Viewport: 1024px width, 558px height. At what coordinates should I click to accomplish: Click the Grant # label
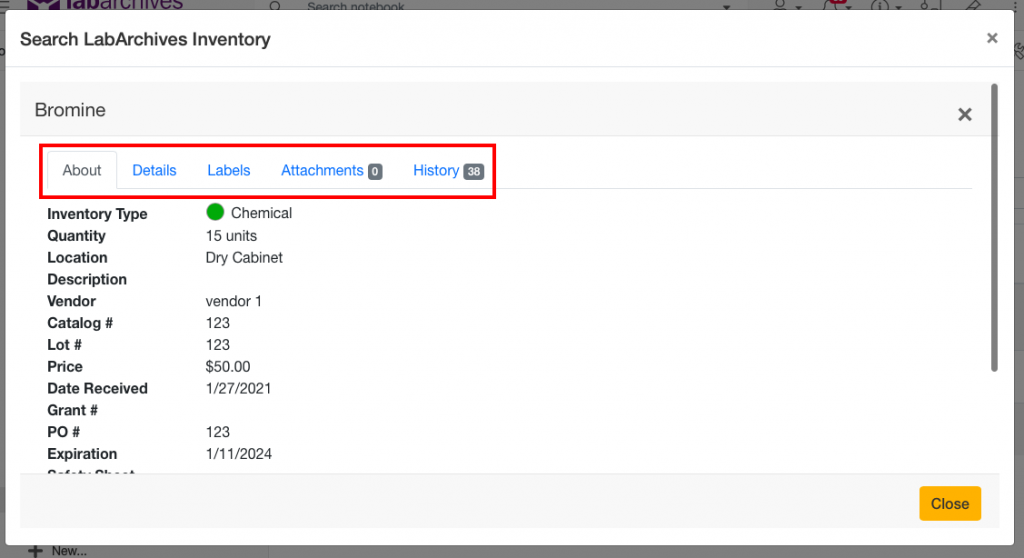[x=72, y=410]
